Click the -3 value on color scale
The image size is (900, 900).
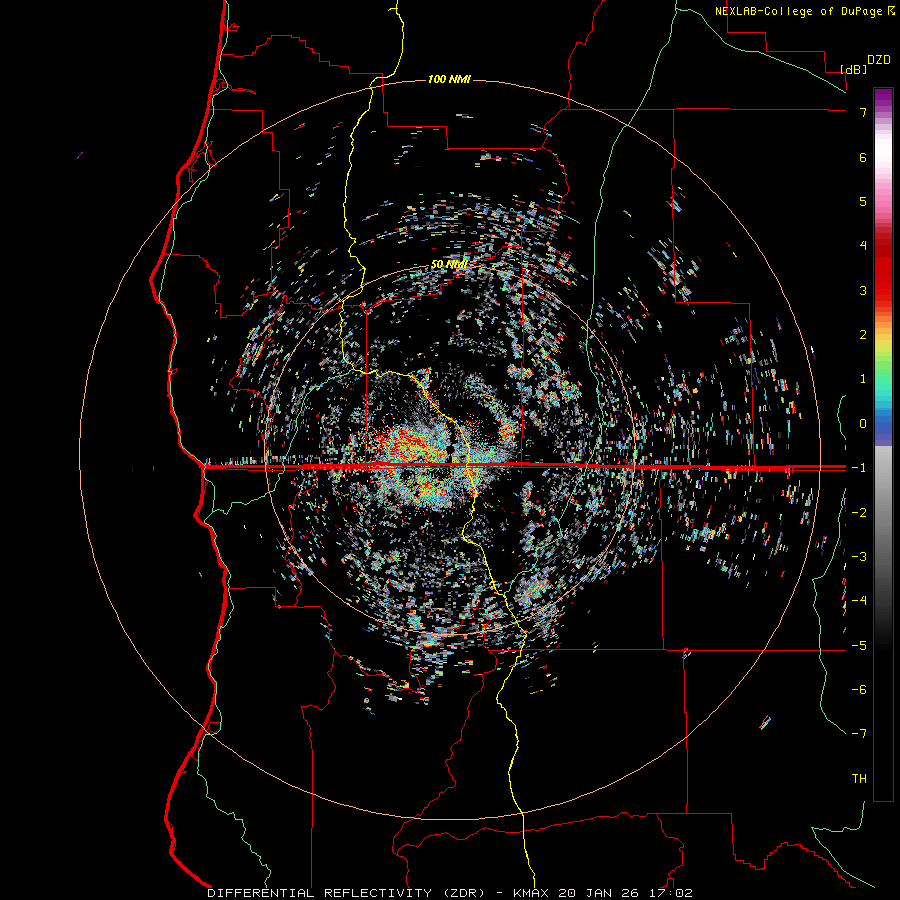(x=859, y=557)
